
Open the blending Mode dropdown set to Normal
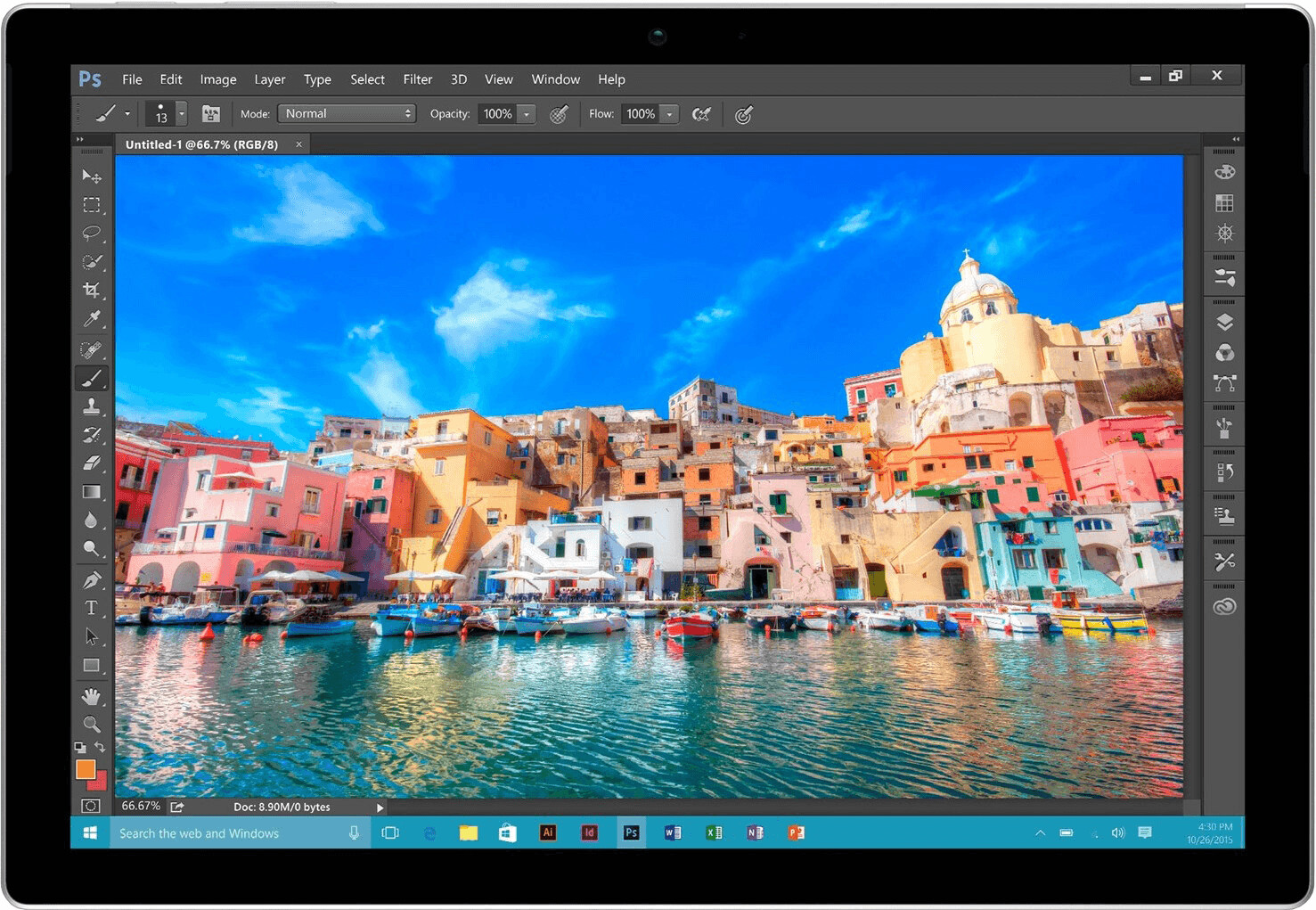coord(347,114)
